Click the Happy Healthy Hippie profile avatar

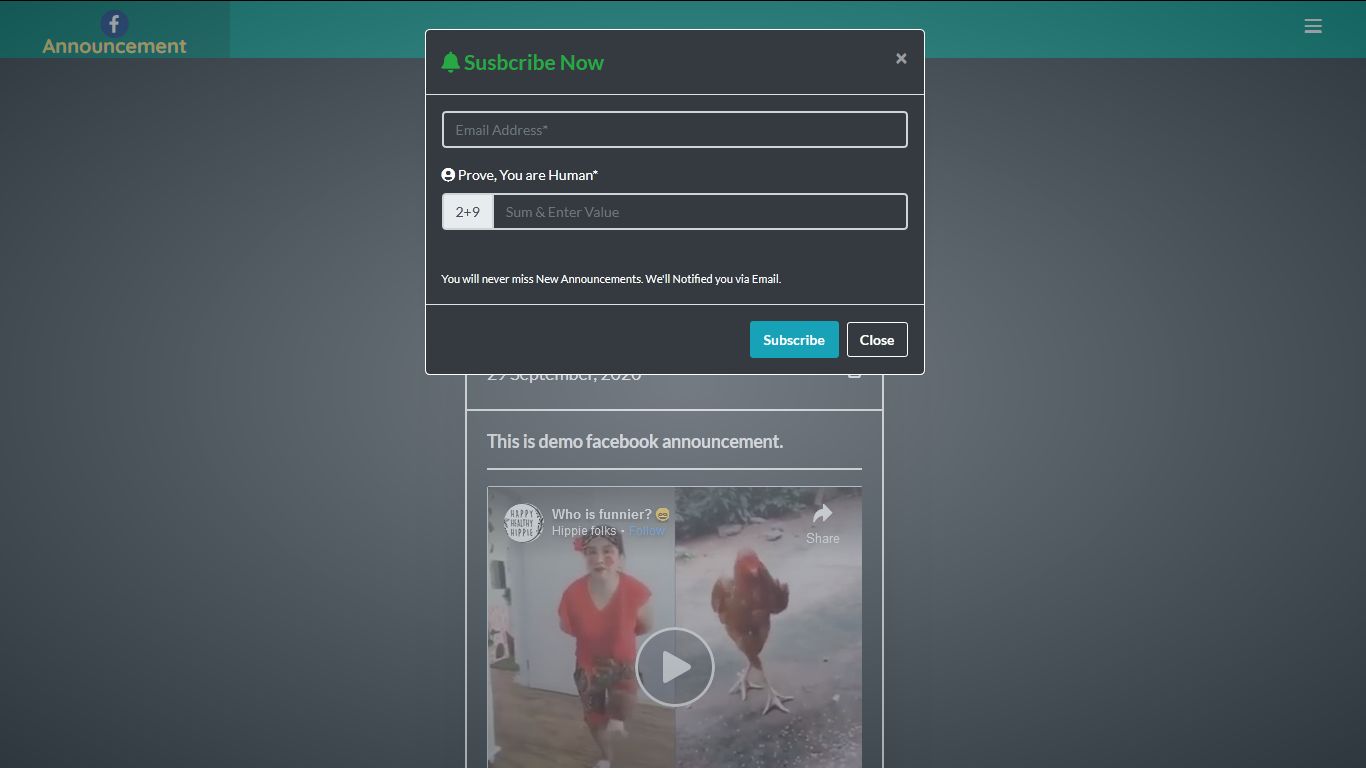point(521,523)
